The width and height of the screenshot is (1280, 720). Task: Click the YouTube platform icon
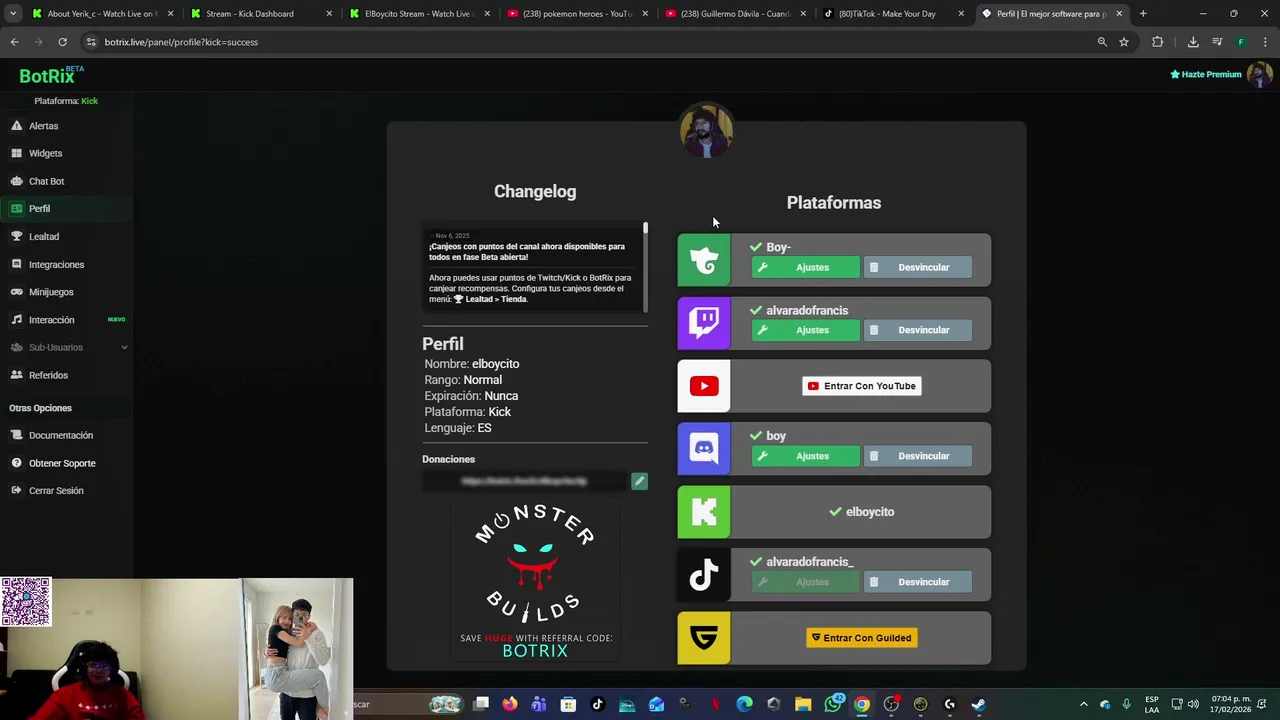(x=704, y=386)
